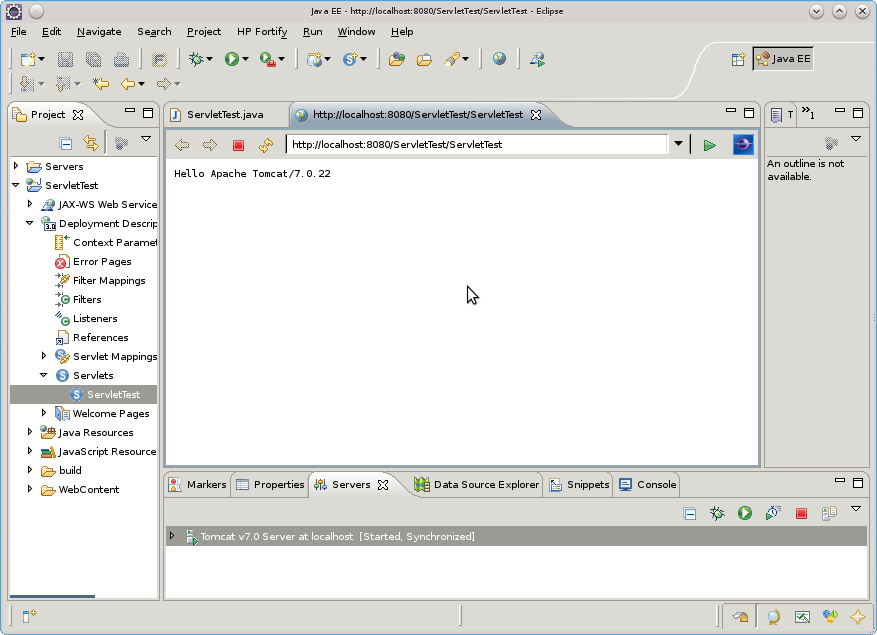The image size is (877, 635).
Task: Switch to the Snippets tab
Action: pyautogui.click(x=580, y=485)
